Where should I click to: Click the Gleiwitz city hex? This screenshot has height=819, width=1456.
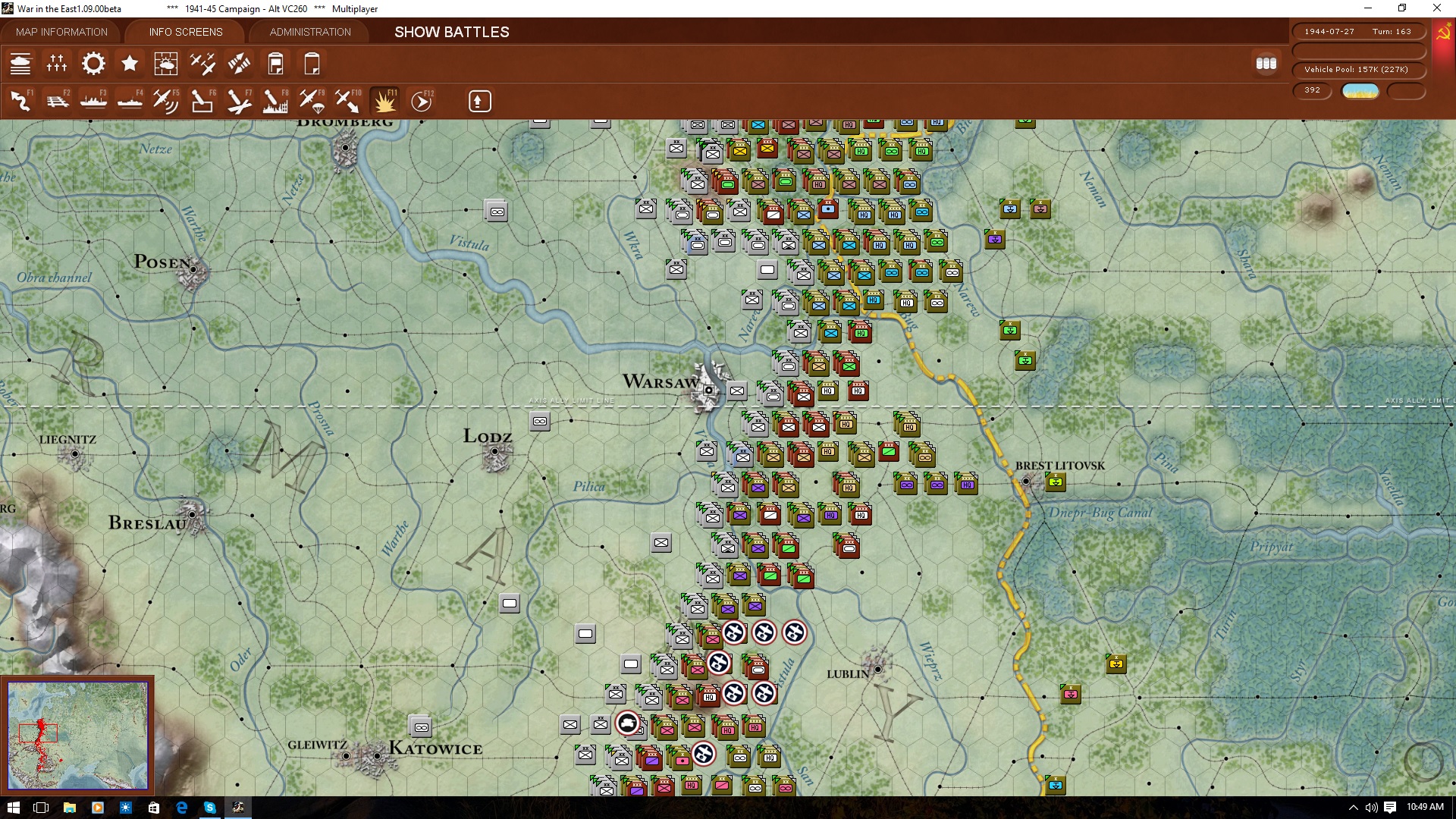click(346, 756)
